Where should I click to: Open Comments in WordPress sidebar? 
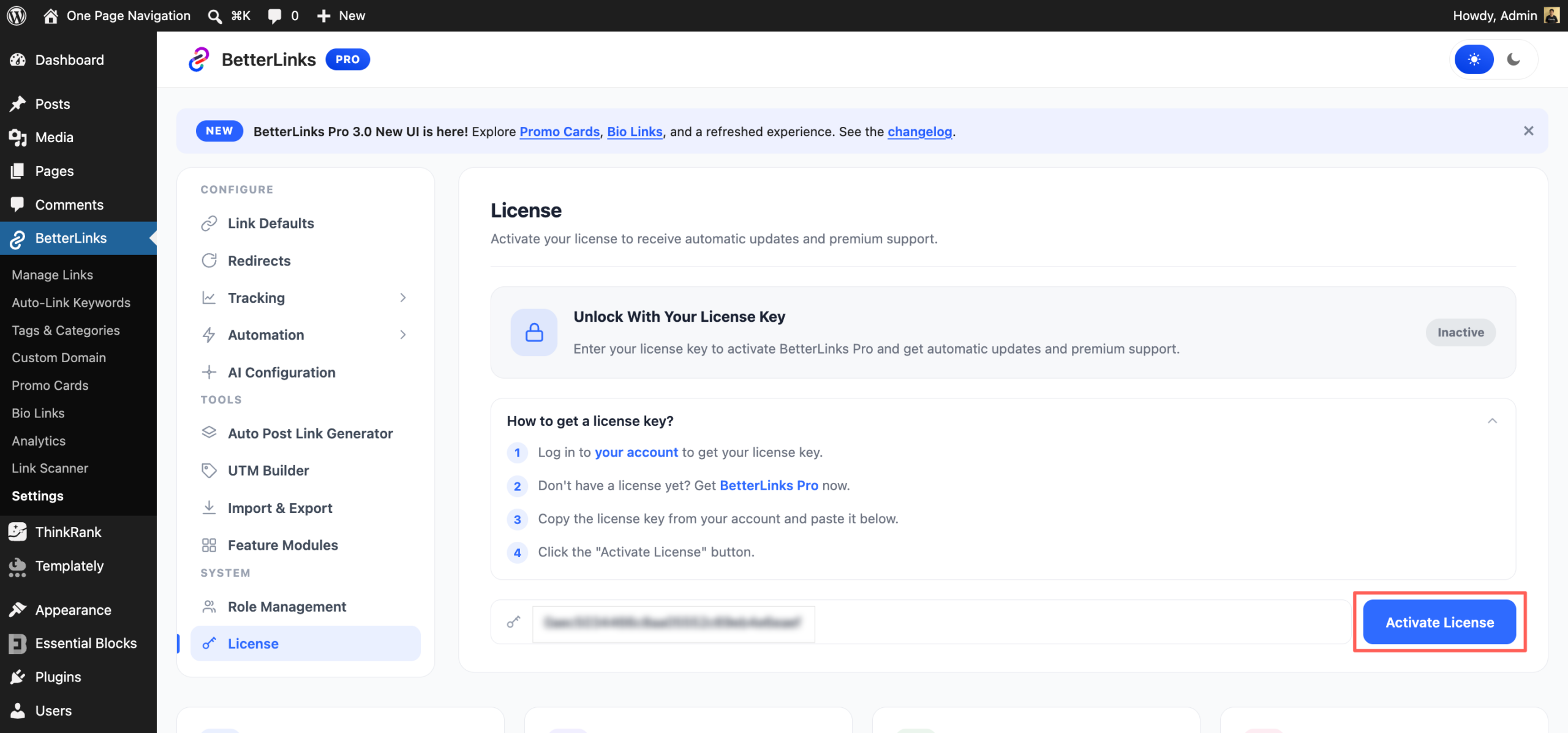(x=78, y=205)
